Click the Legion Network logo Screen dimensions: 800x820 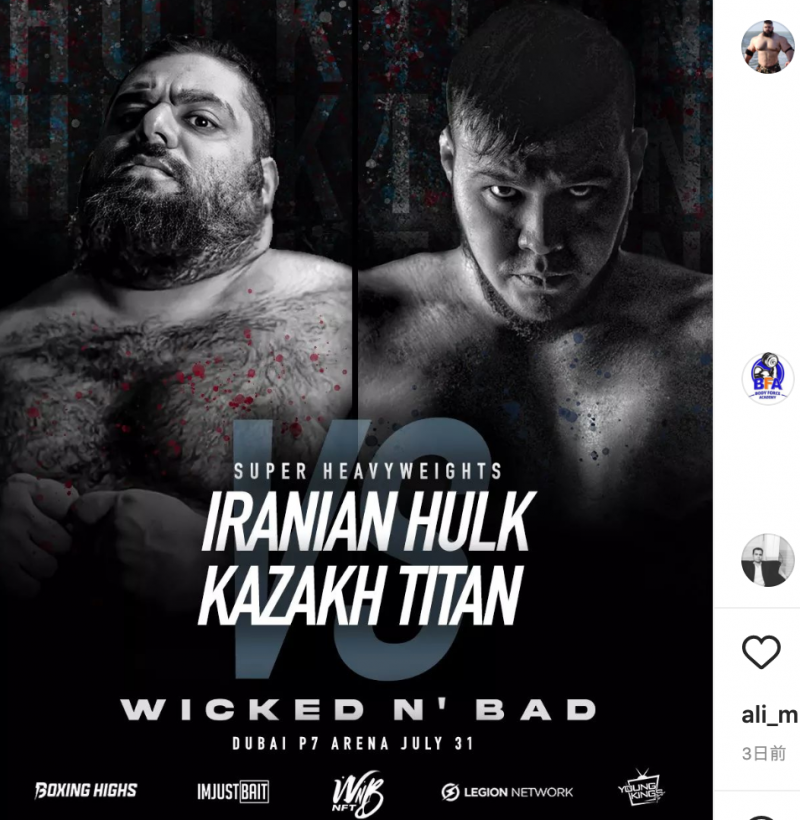507,792
